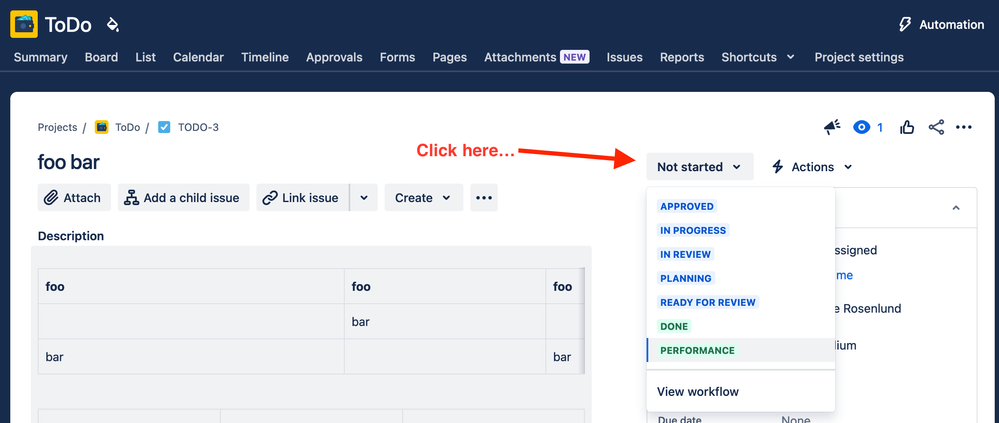The width and height of the screenshot is (999, 423).
Task: Click the ToDo project title text
Action: [x=68, y=25]
